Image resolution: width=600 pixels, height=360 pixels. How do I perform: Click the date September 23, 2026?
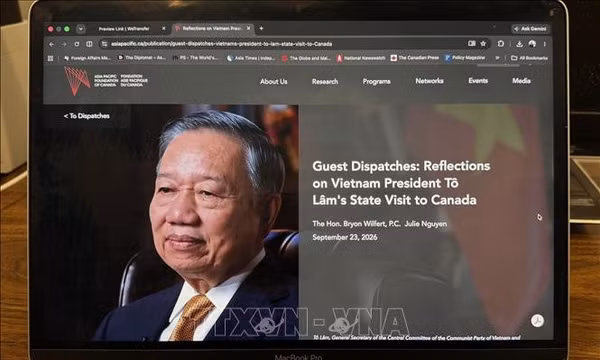pyautogui.click(x=345, y=237)
